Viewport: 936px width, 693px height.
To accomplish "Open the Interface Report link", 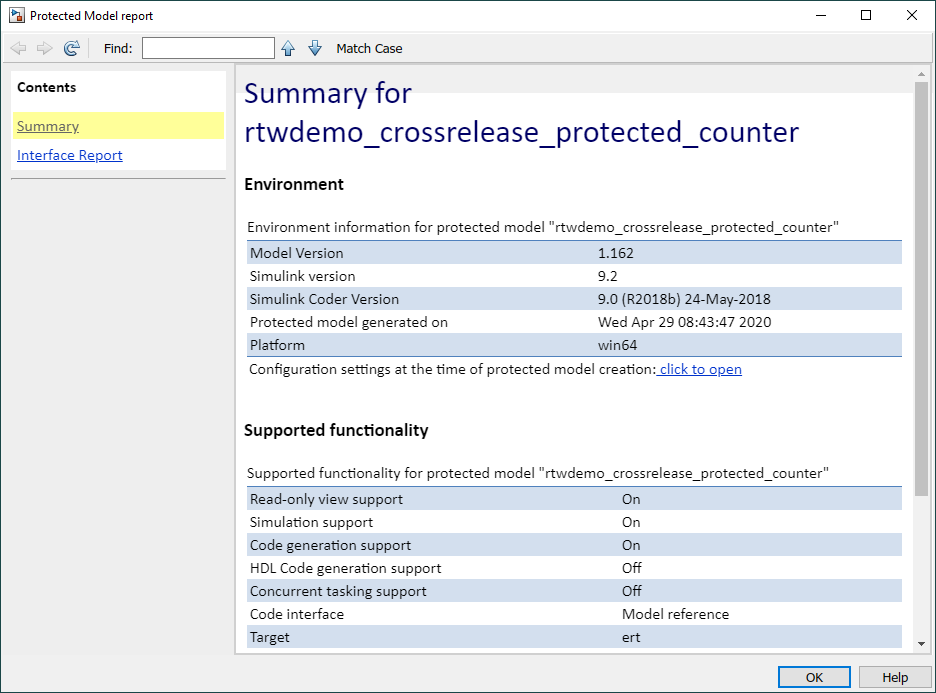I will (x=70, y=155).
